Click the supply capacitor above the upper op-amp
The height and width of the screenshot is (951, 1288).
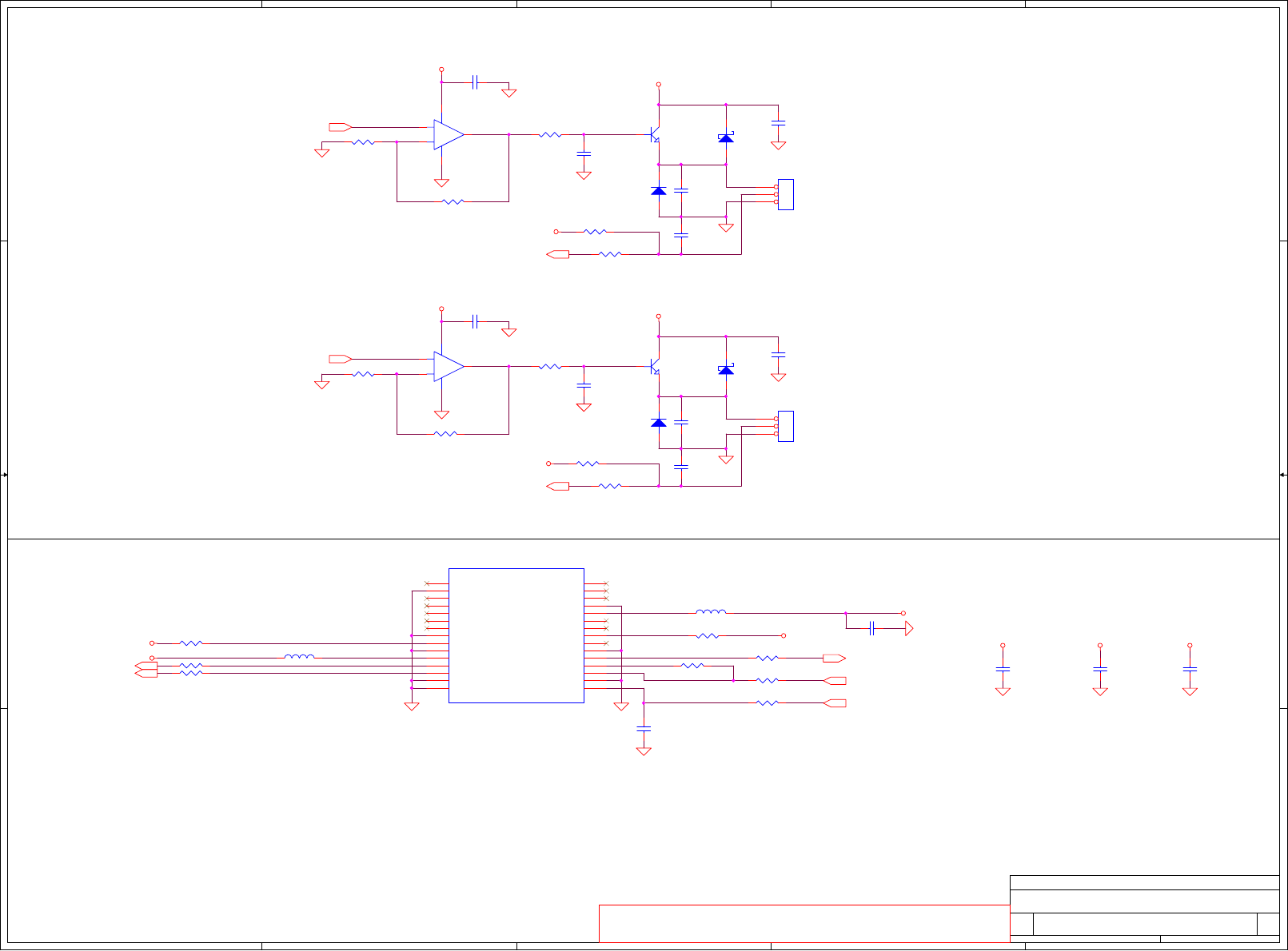pos(475,82)
